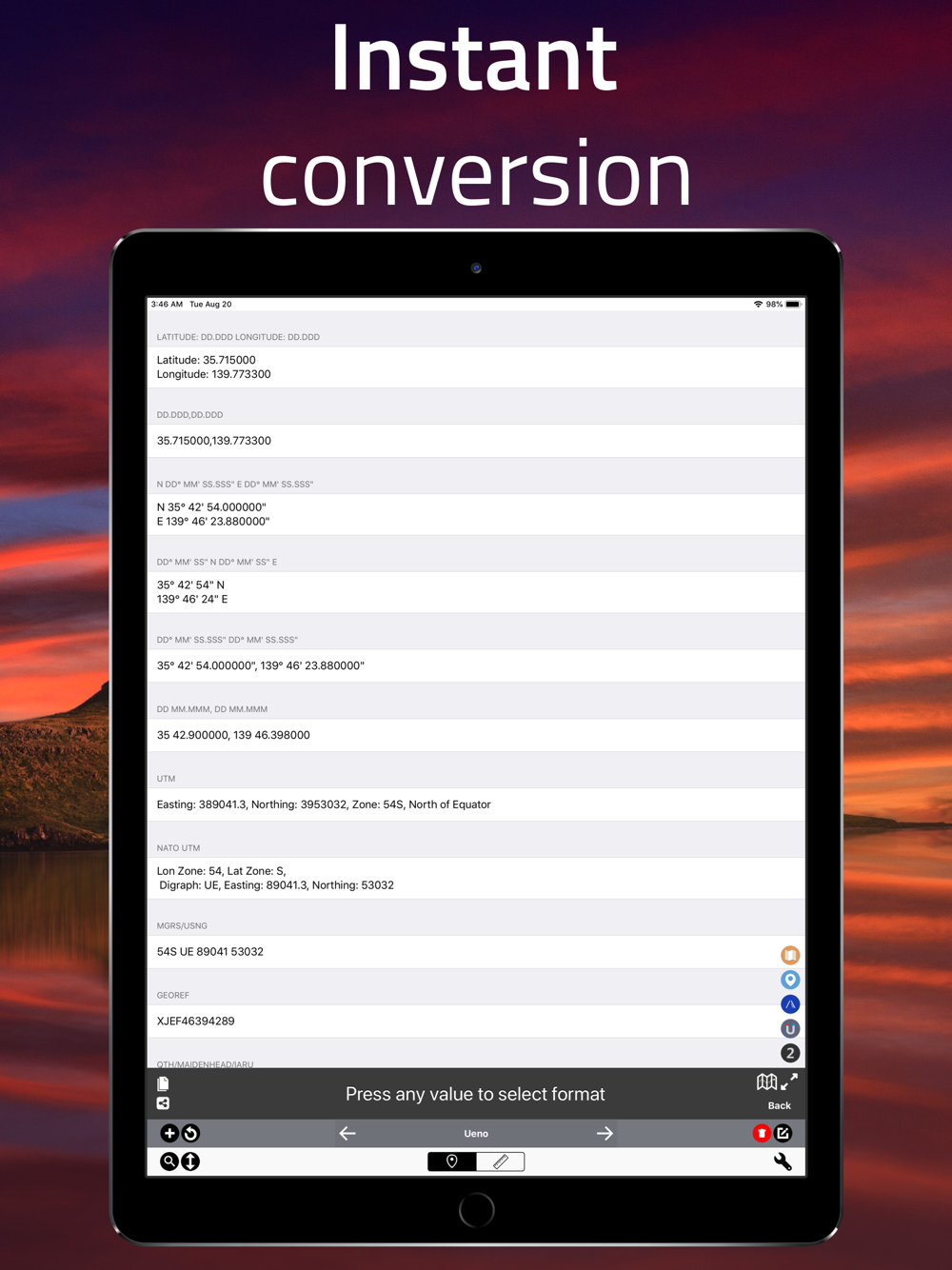This screenshot has width=952, height=1270.
Task: Select the 35° 42' 54.000000", 139° 46' 23.880000" value
Action: point(476,665)
